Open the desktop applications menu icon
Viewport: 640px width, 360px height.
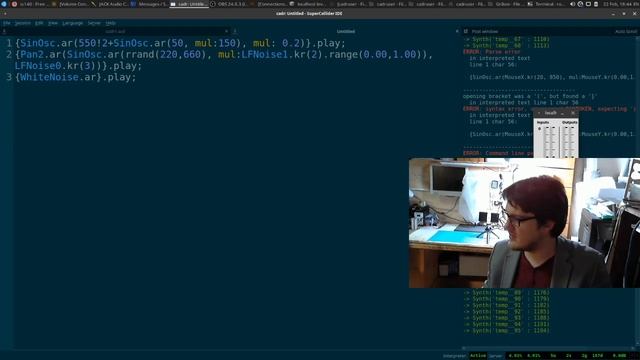(x=4, y=4)
